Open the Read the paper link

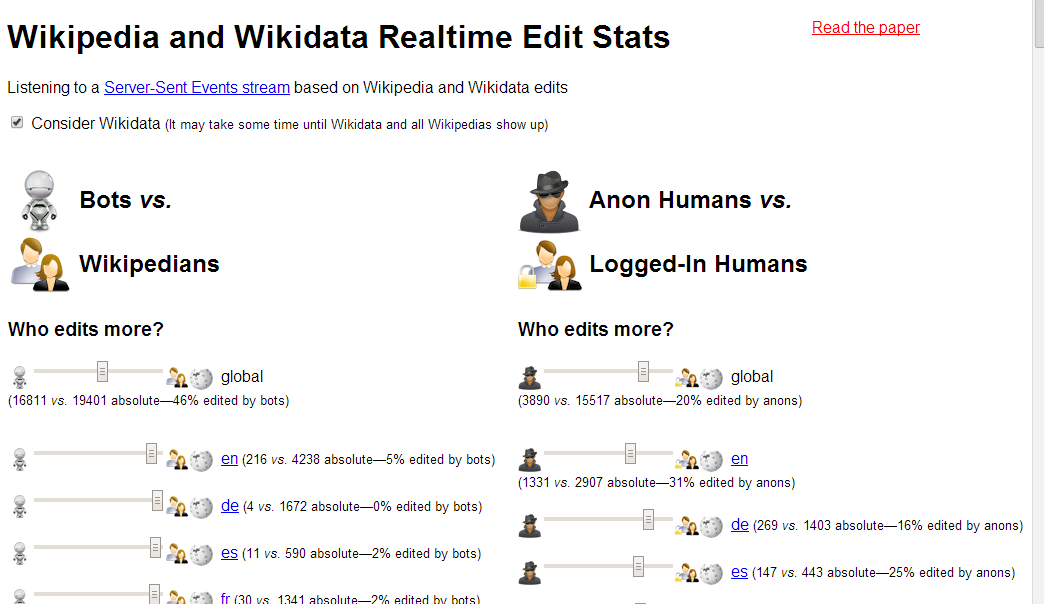pos(865,27)
